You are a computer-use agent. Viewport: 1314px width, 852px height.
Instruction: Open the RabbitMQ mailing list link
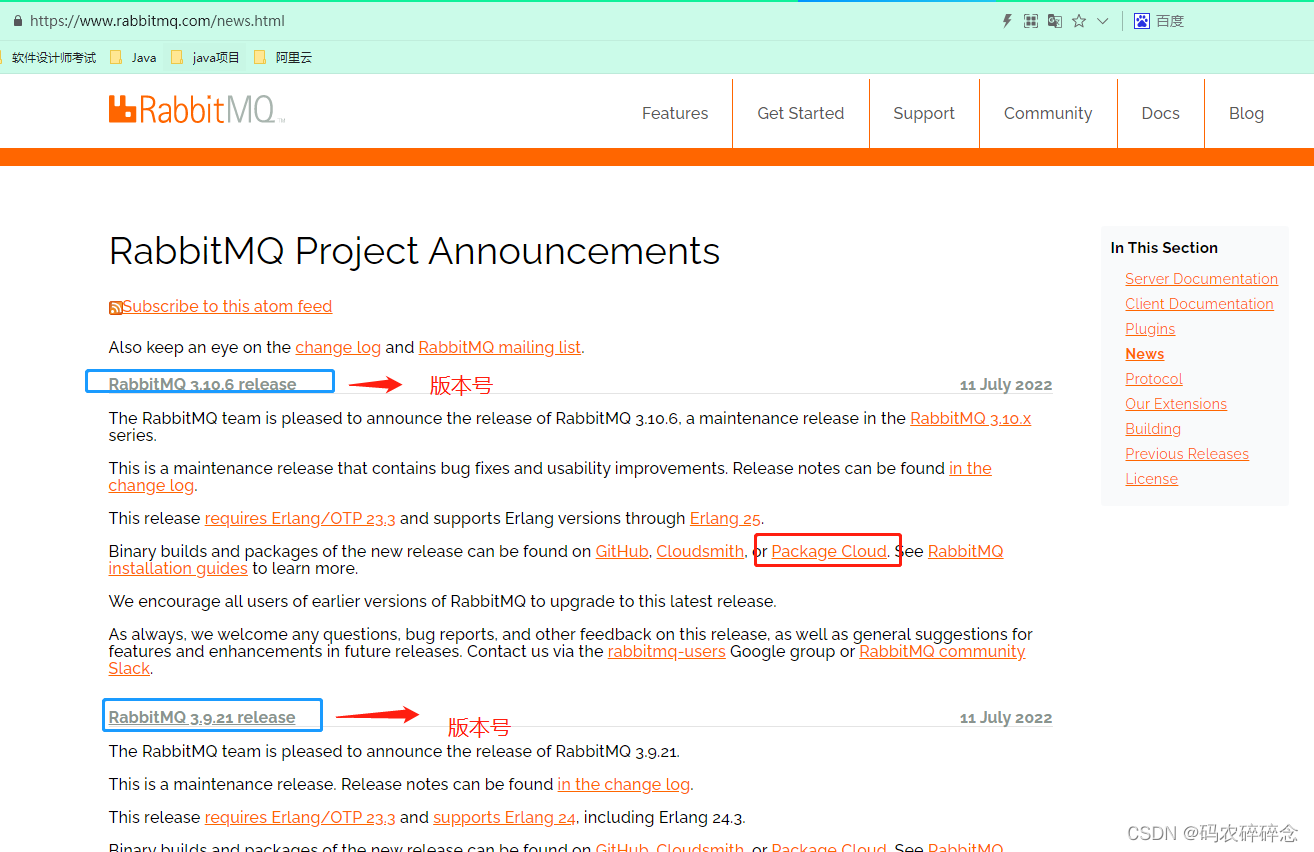tap(500, 348)
